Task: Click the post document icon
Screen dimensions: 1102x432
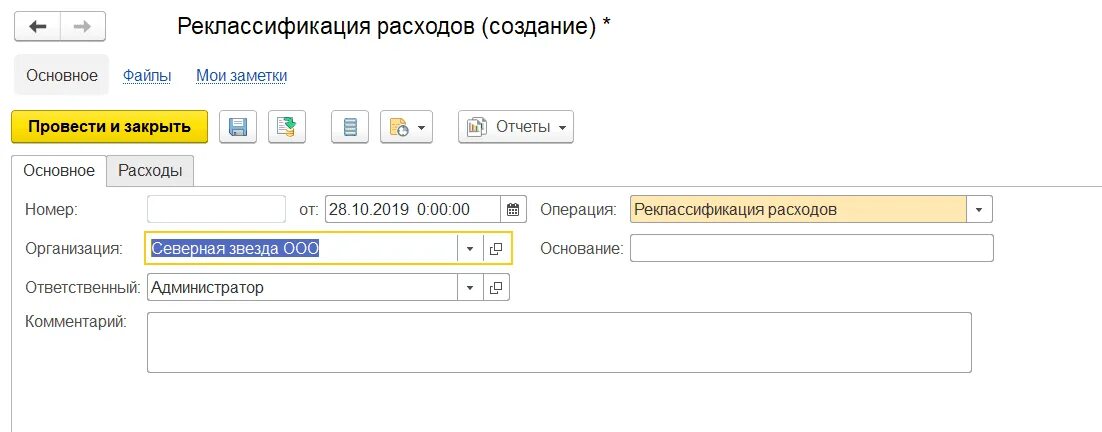Action: coord(287,127)
